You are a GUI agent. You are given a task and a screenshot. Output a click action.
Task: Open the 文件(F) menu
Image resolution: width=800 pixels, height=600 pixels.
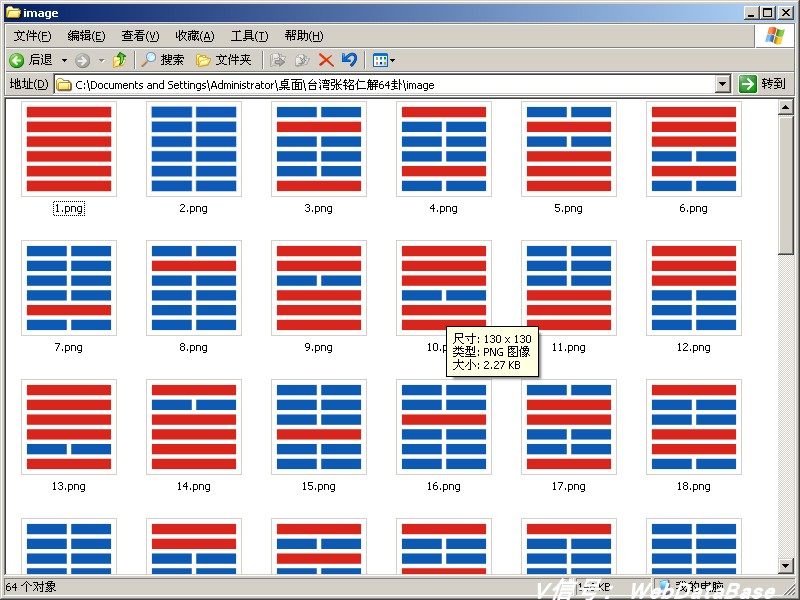click(x=33, y=36)
